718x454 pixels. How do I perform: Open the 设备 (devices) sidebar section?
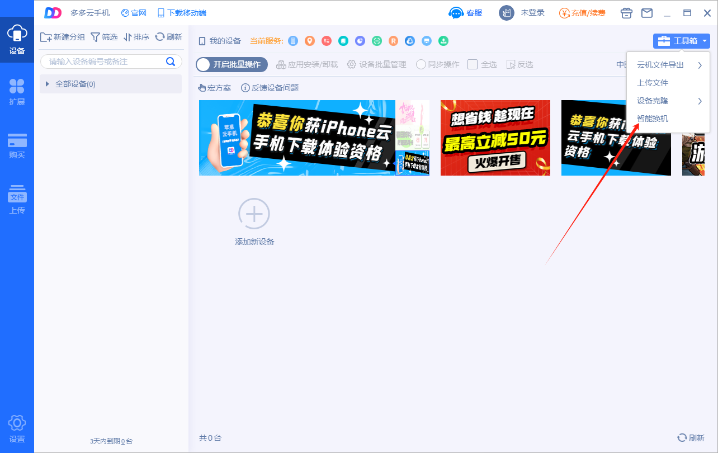17,40
